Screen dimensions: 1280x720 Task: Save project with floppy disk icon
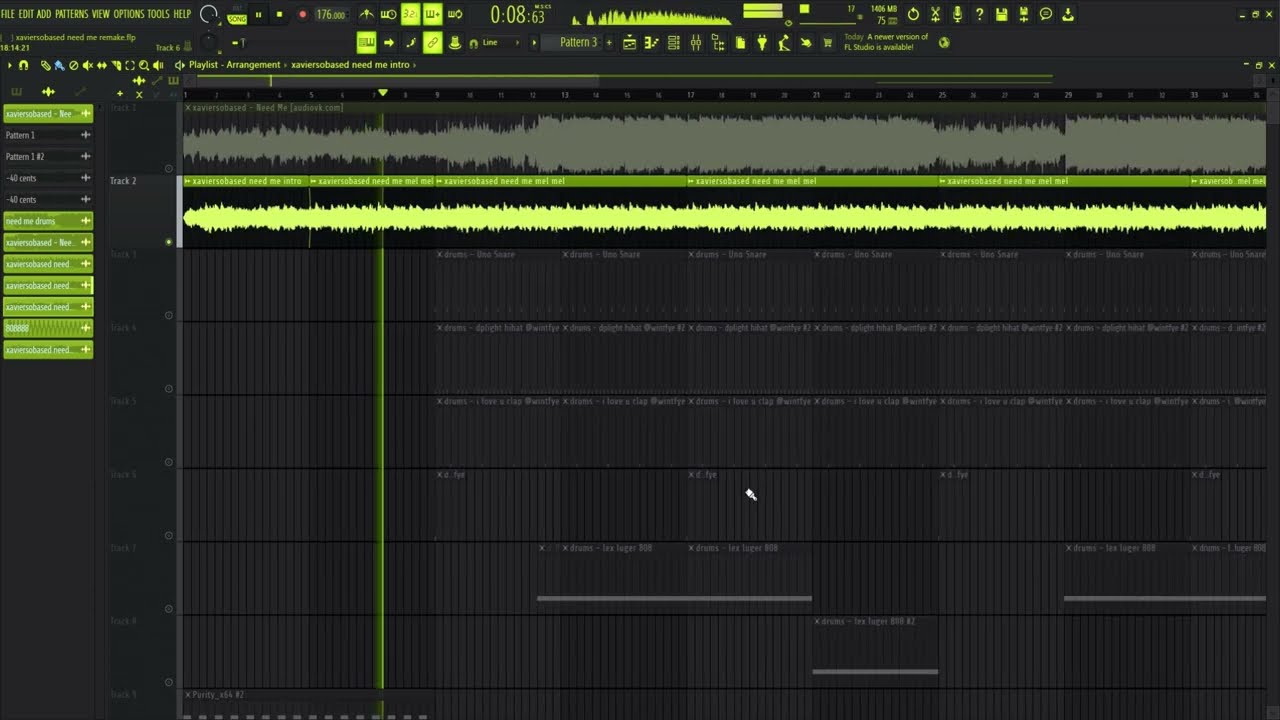[x=1001, y=14]
